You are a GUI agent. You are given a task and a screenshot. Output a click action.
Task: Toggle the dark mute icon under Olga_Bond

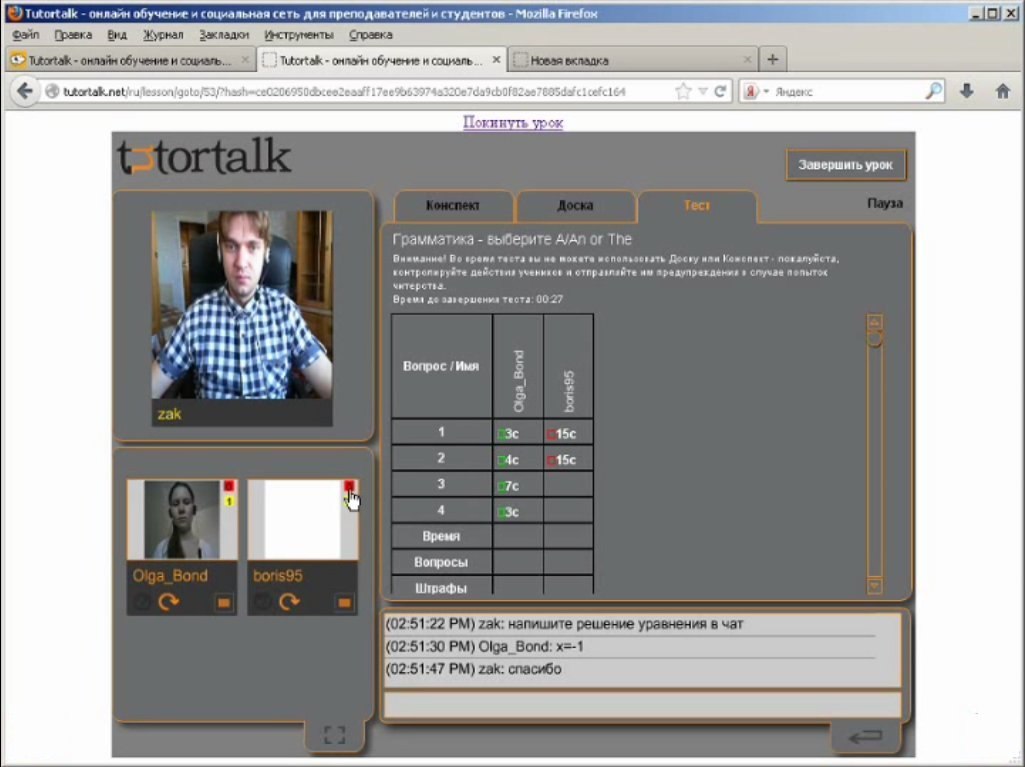[x=142, y=602]
